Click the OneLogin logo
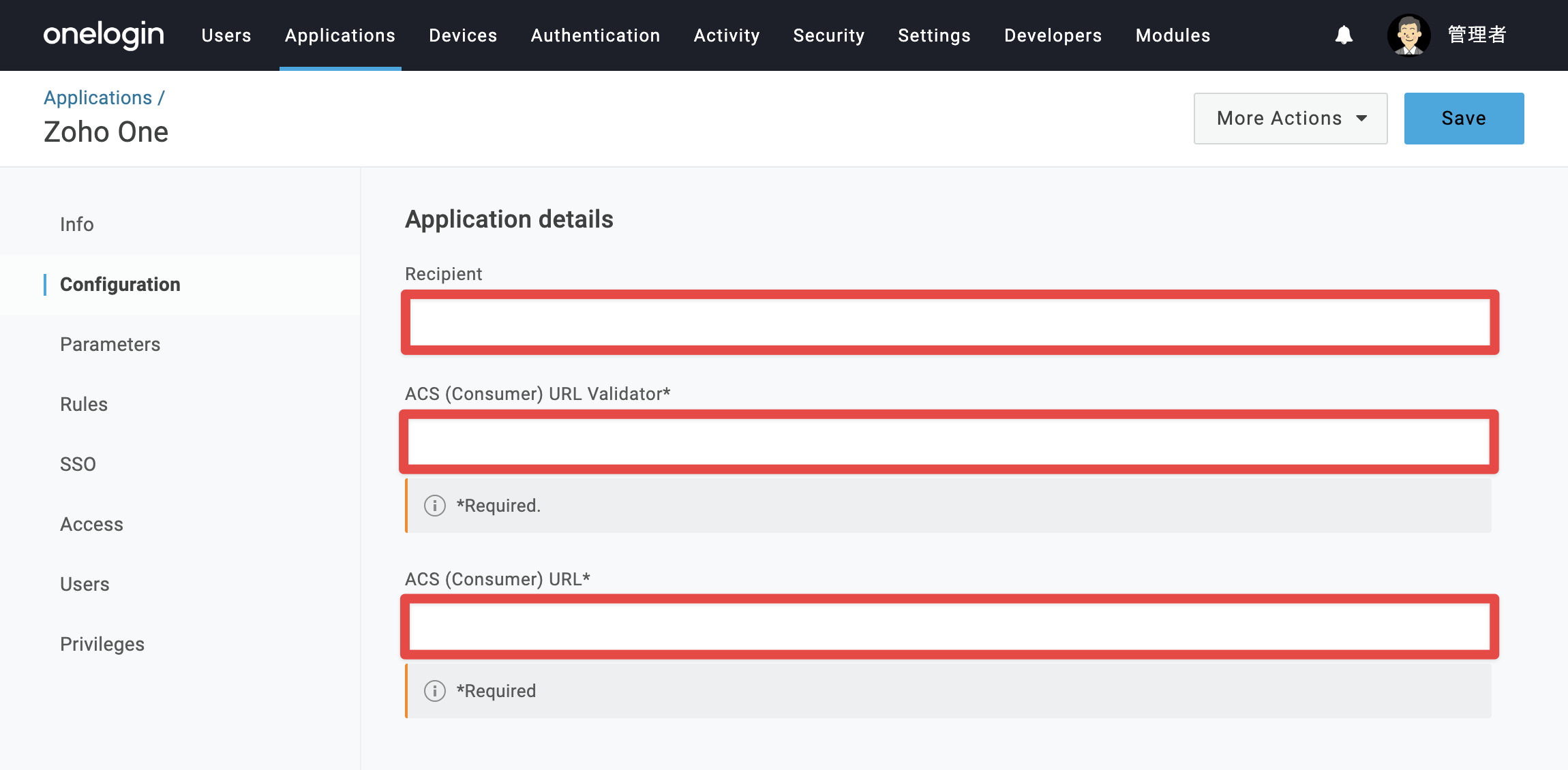The height and width of the screenshot is (770, 1568). (104, 35)
